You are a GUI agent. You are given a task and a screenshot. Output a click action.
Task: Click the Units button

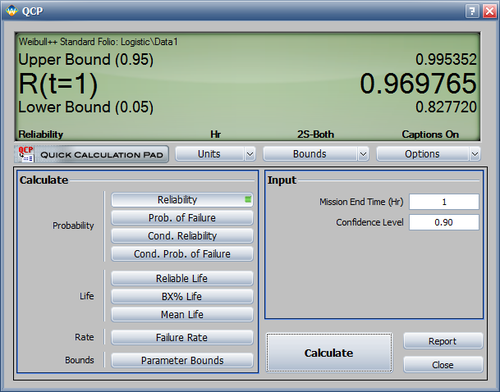[x=210, y=154]
